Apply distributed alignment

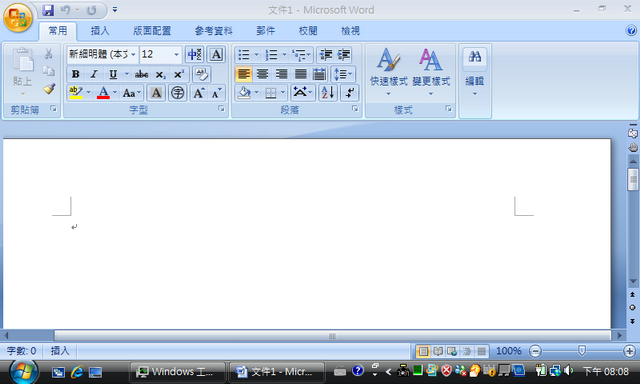[x=319, y=74]
